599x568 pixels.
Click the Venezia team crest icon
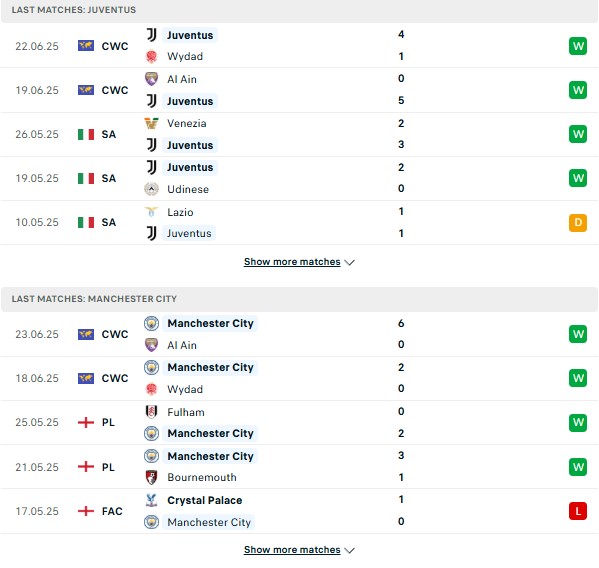click(151, 123)
